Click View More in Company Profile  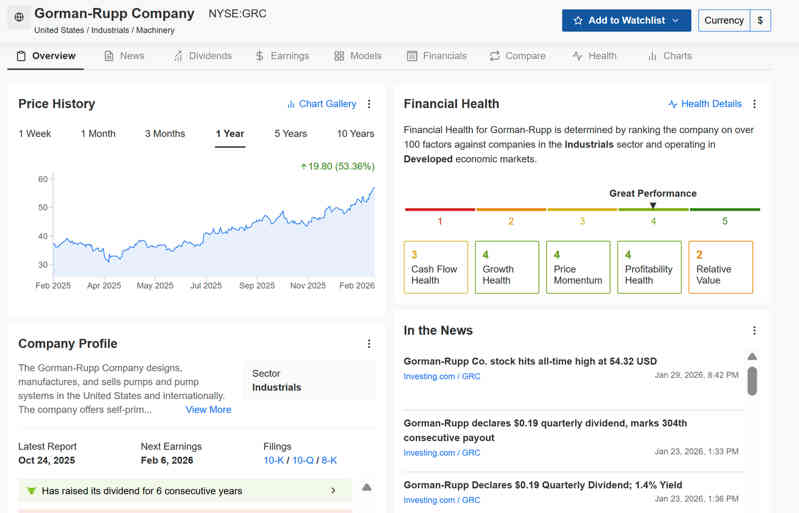(x=208, y=409)
